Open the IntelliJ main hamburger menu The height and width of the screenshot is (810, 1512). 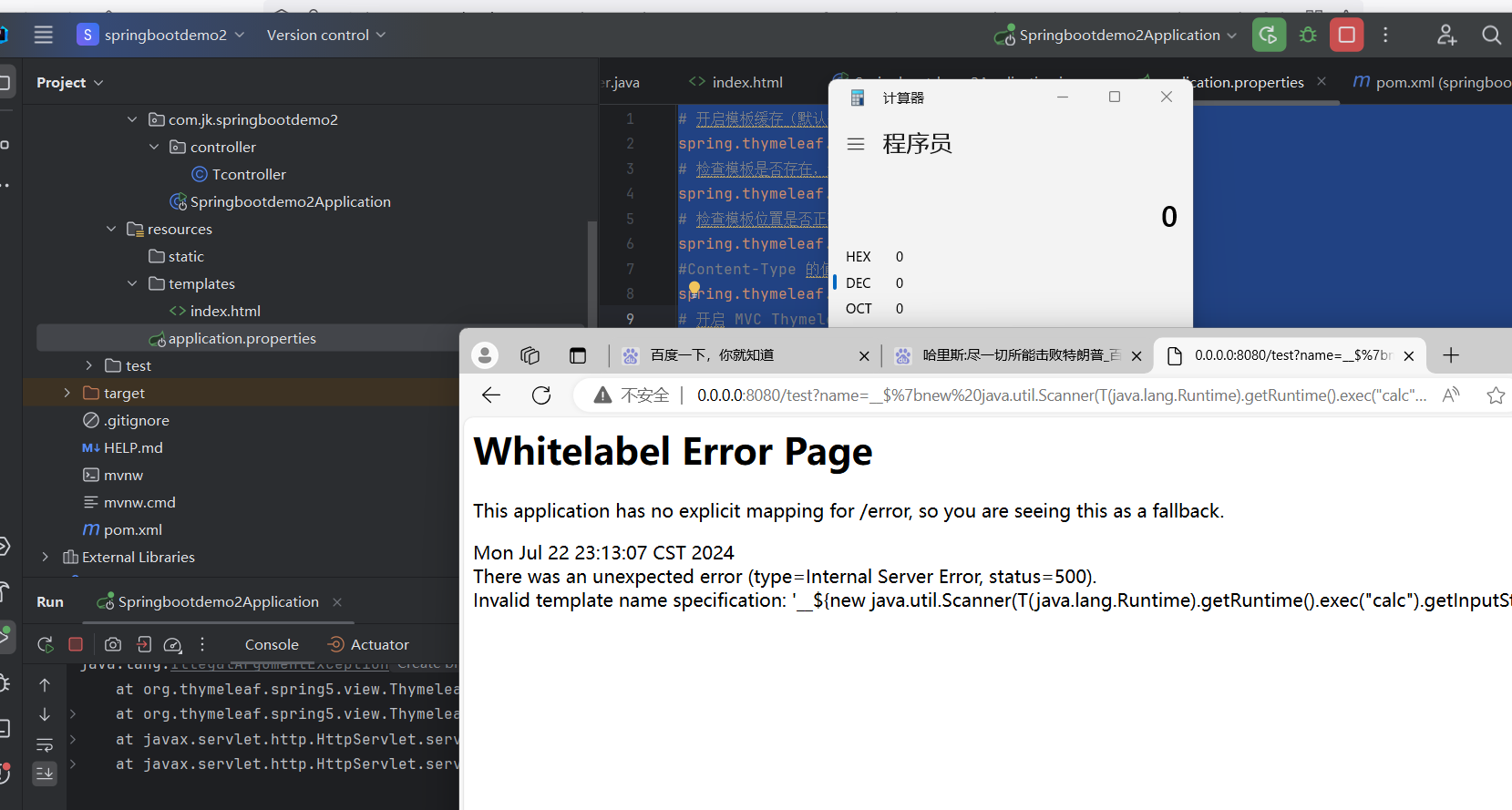43,35
